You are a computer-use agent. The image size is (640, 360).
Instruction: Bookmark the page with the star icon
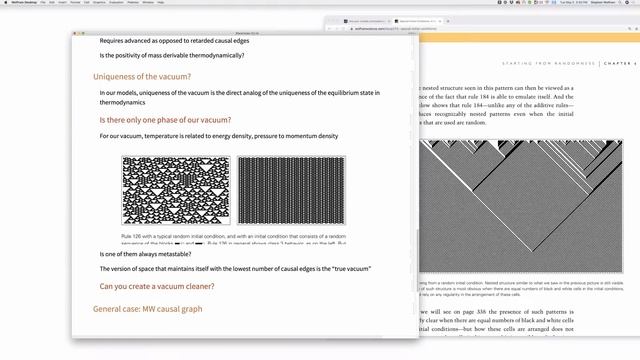(x=636, y=29)
